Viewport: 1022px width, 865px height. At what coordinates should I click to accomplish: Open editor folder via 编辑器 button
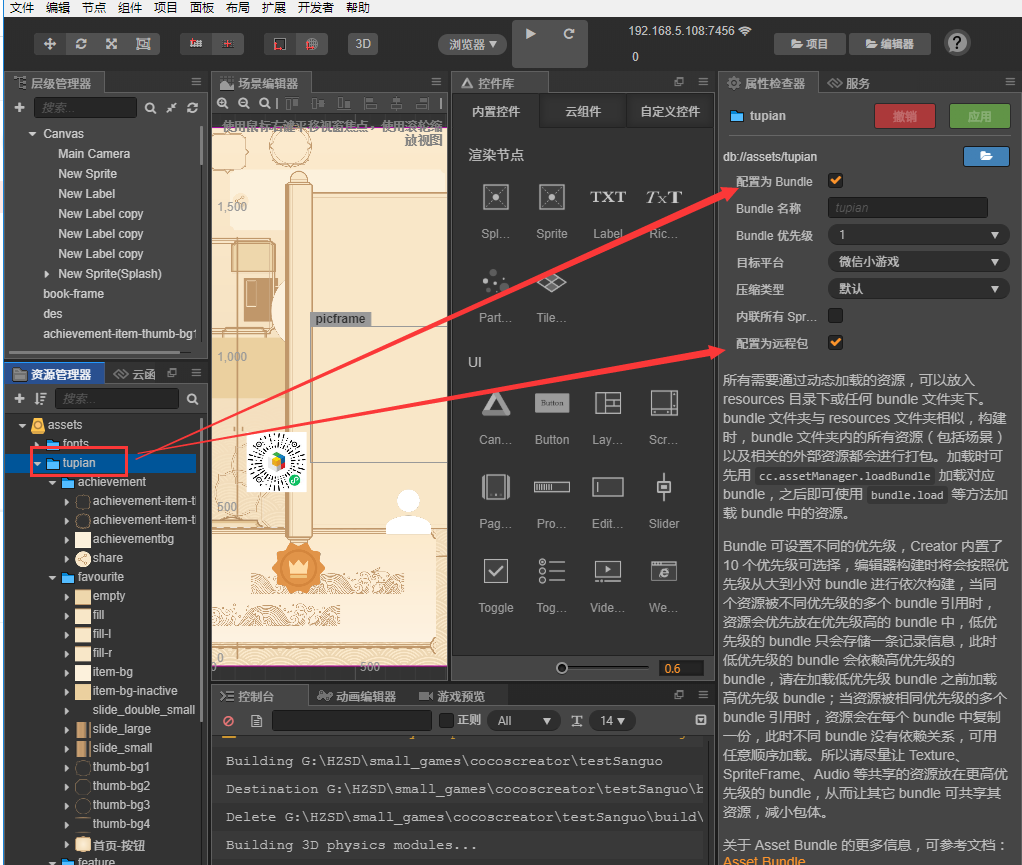pos(889,44)
